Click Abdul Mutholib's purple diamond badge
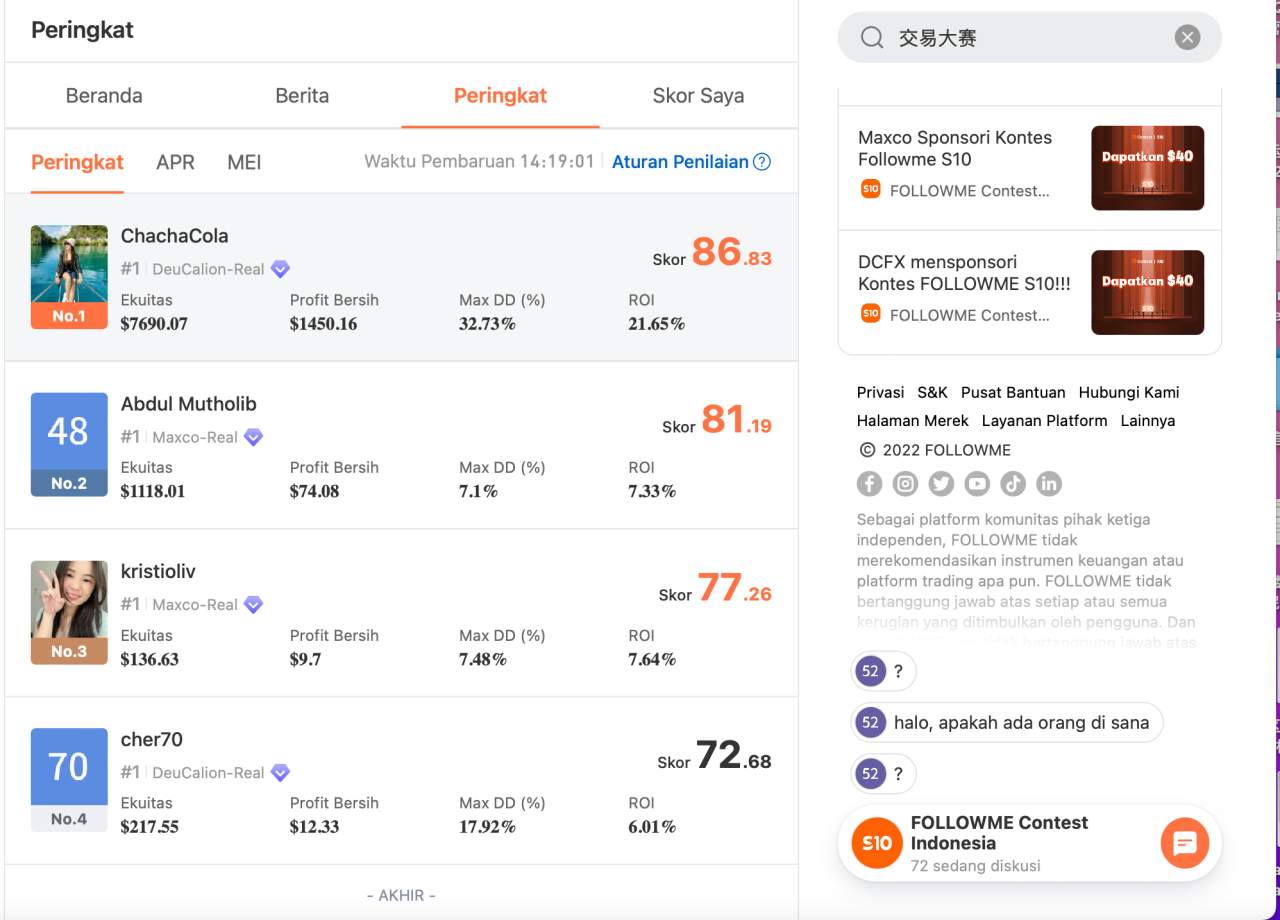This screenshot has height=920, width=1280. click(x=253, y=437)
